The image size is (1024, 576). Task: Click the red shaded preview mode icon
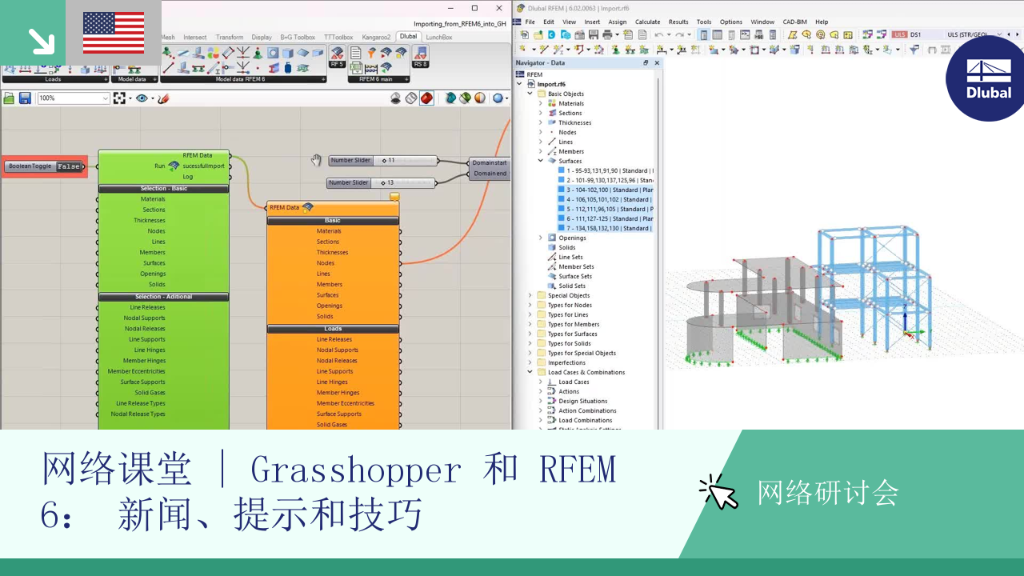point(426,98)
